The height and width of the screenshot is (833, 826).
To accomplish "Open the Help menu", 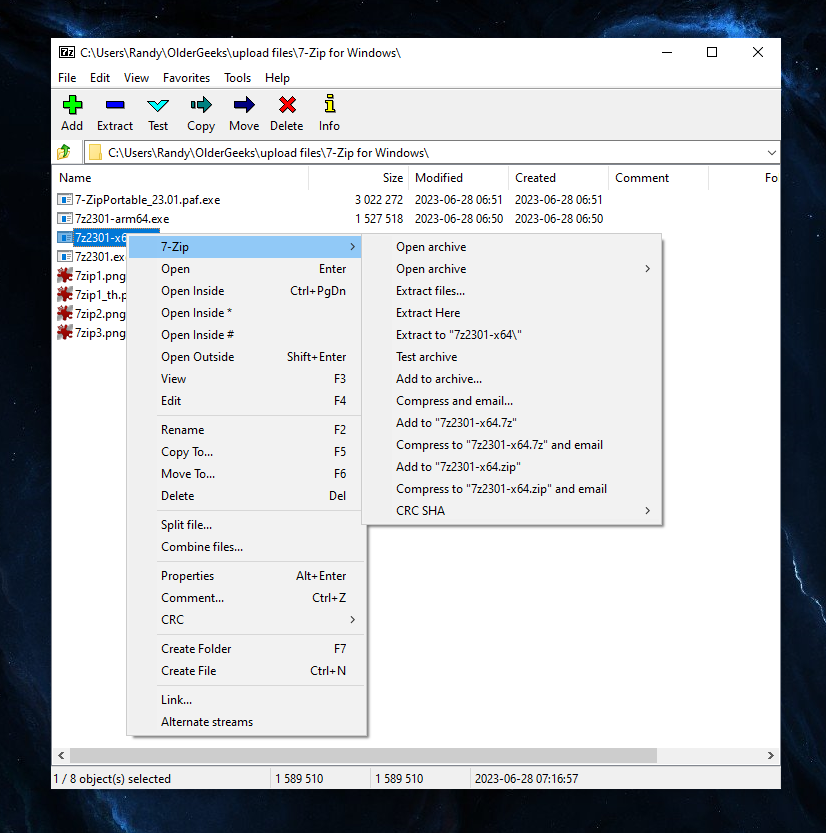I will click(x=277, y=78).
